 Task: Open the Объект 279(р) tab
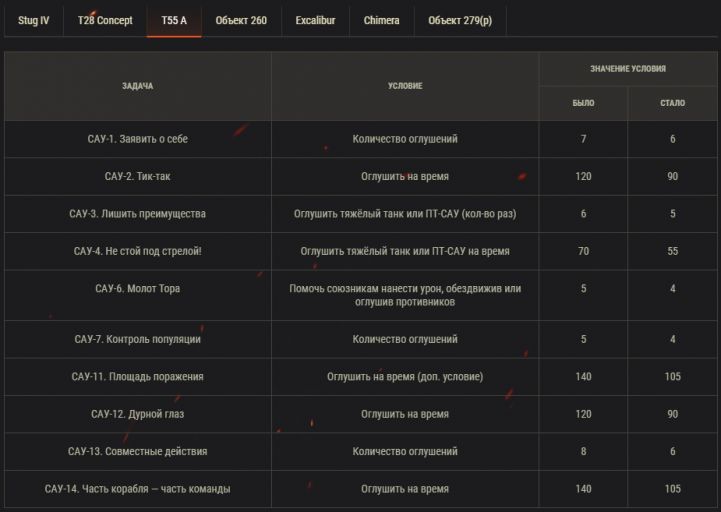click(x=460, y=20)
